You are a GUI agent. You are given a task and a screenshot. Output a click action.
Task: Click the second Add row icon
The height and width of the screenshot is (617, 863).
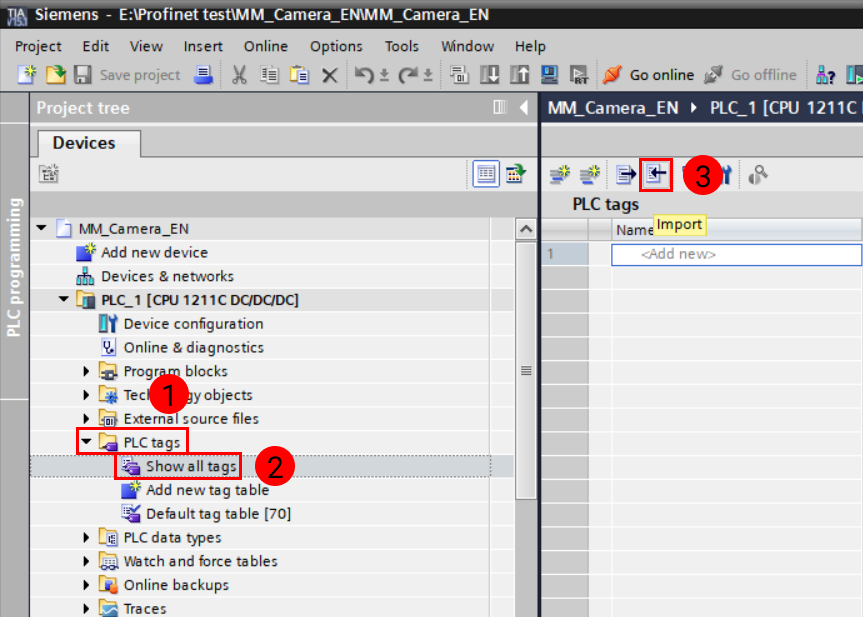(x=589, y=174)
